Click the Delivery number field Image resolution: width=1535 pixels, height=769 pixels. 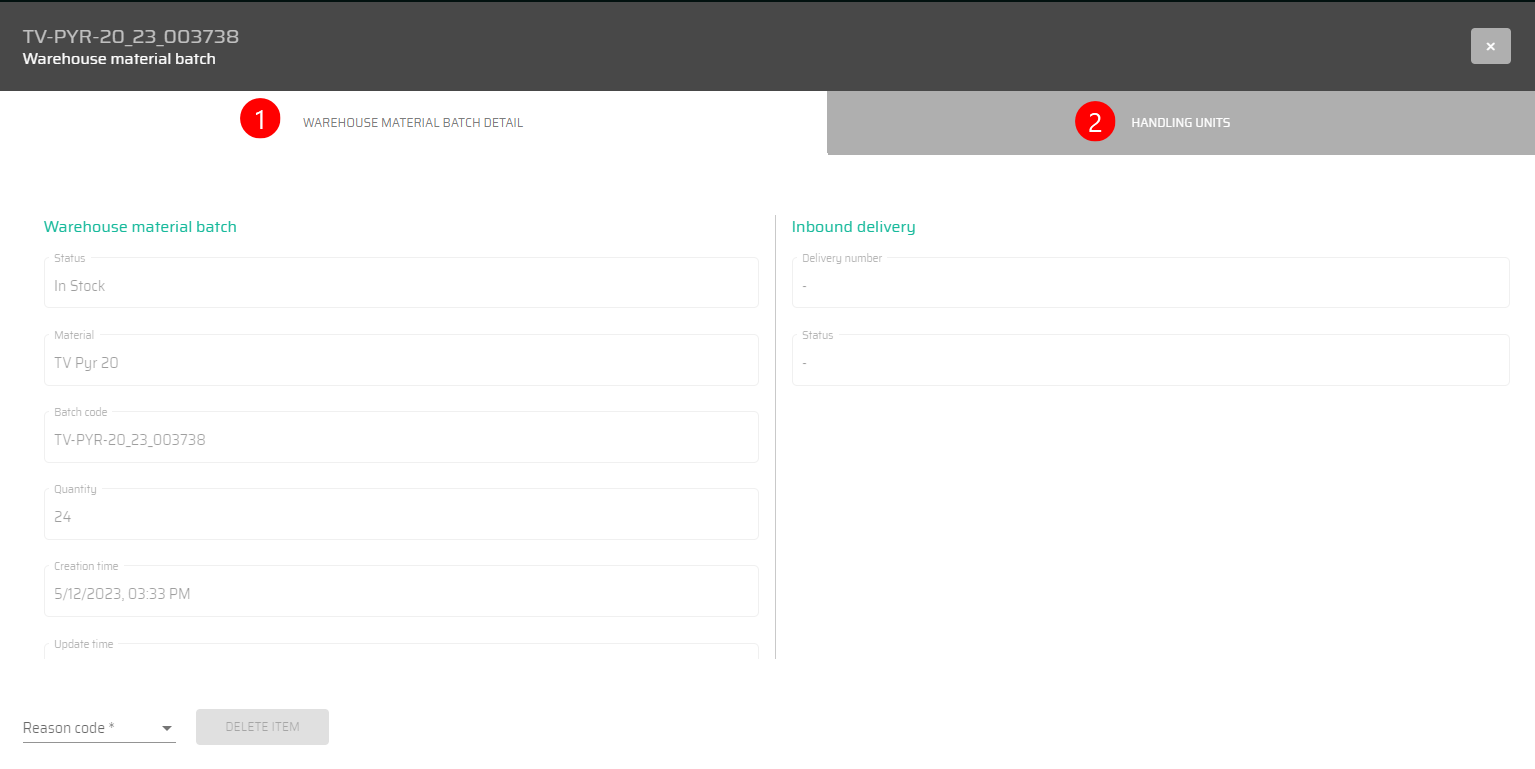point(1150,285)
